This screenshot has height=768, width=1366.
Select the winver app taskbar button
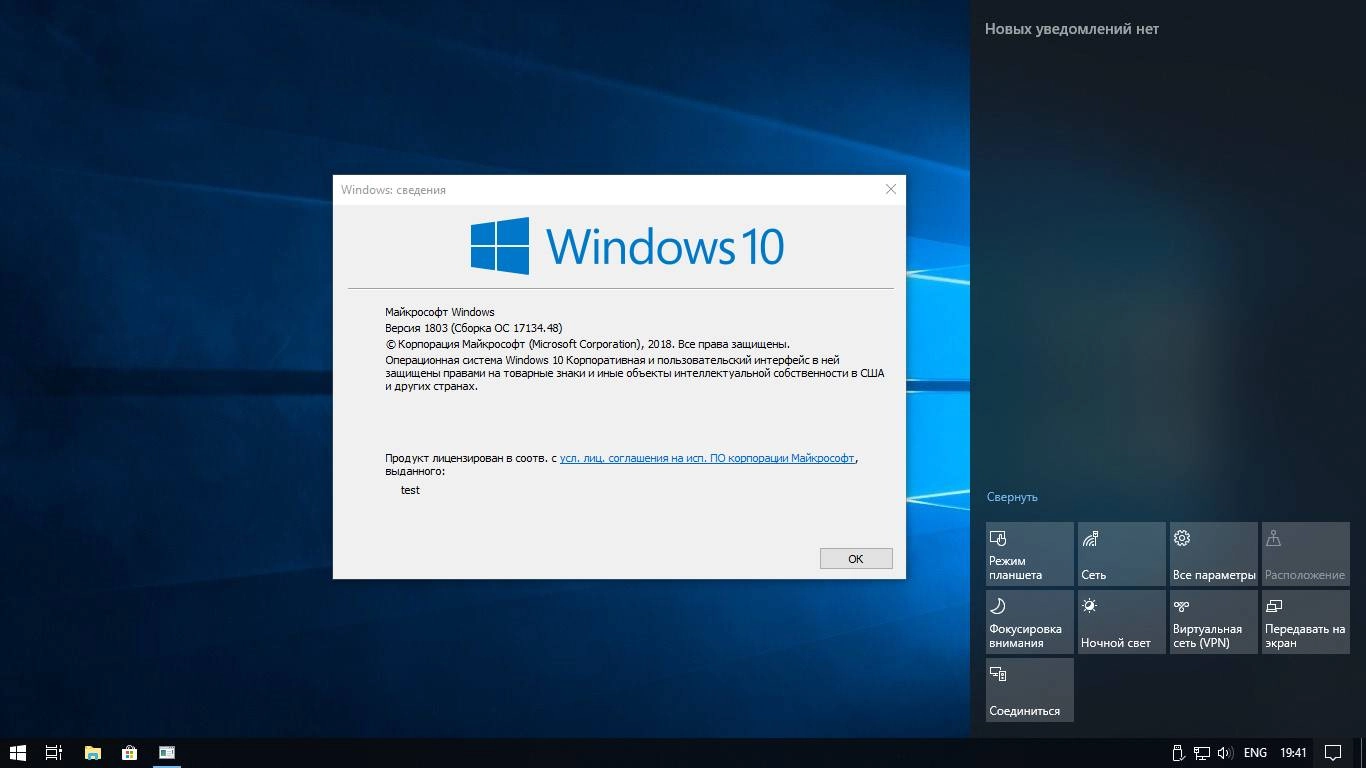point(167,753)
